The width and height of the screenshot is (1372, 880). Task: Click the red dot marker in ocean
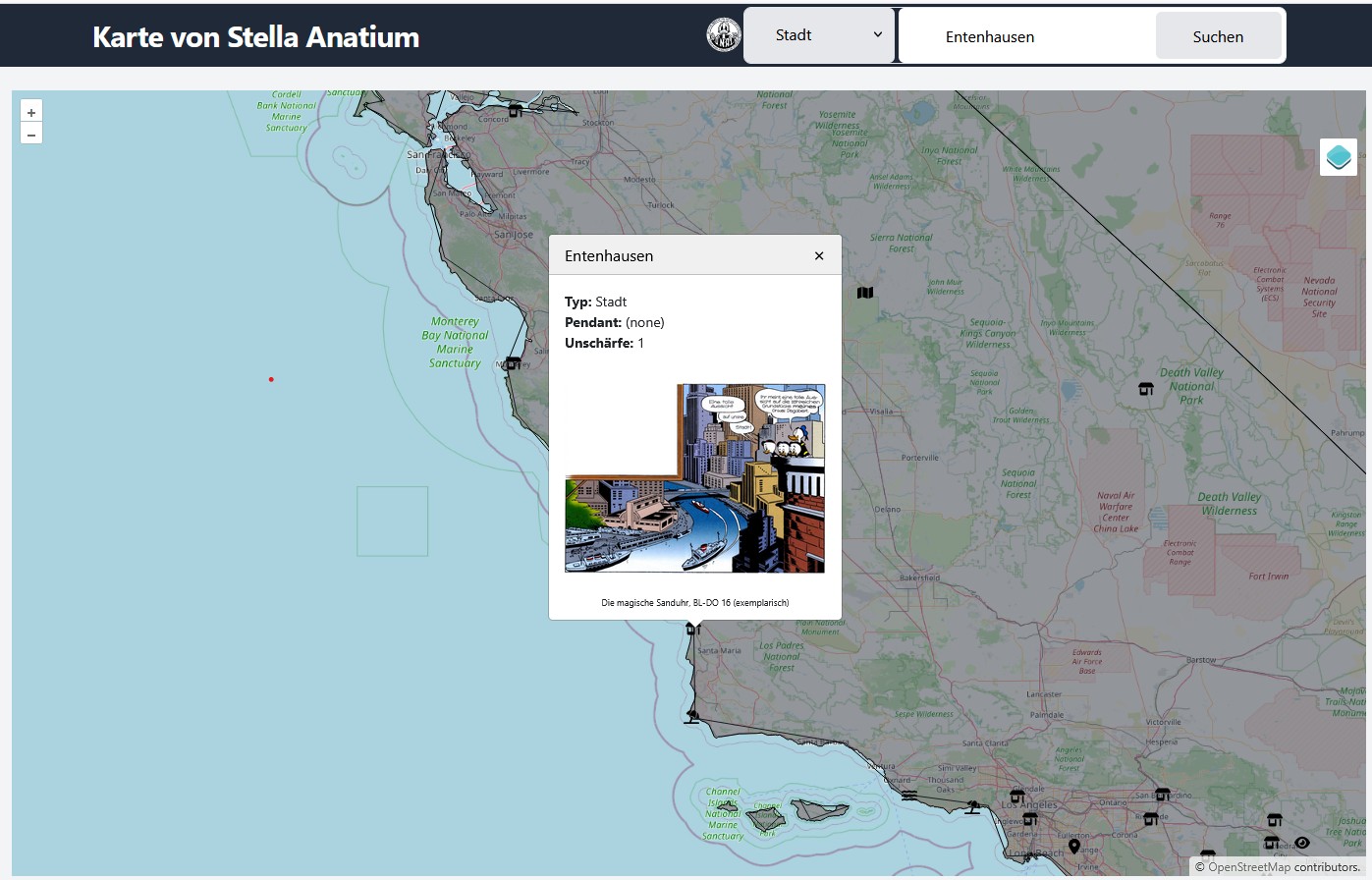click(271, 379)
